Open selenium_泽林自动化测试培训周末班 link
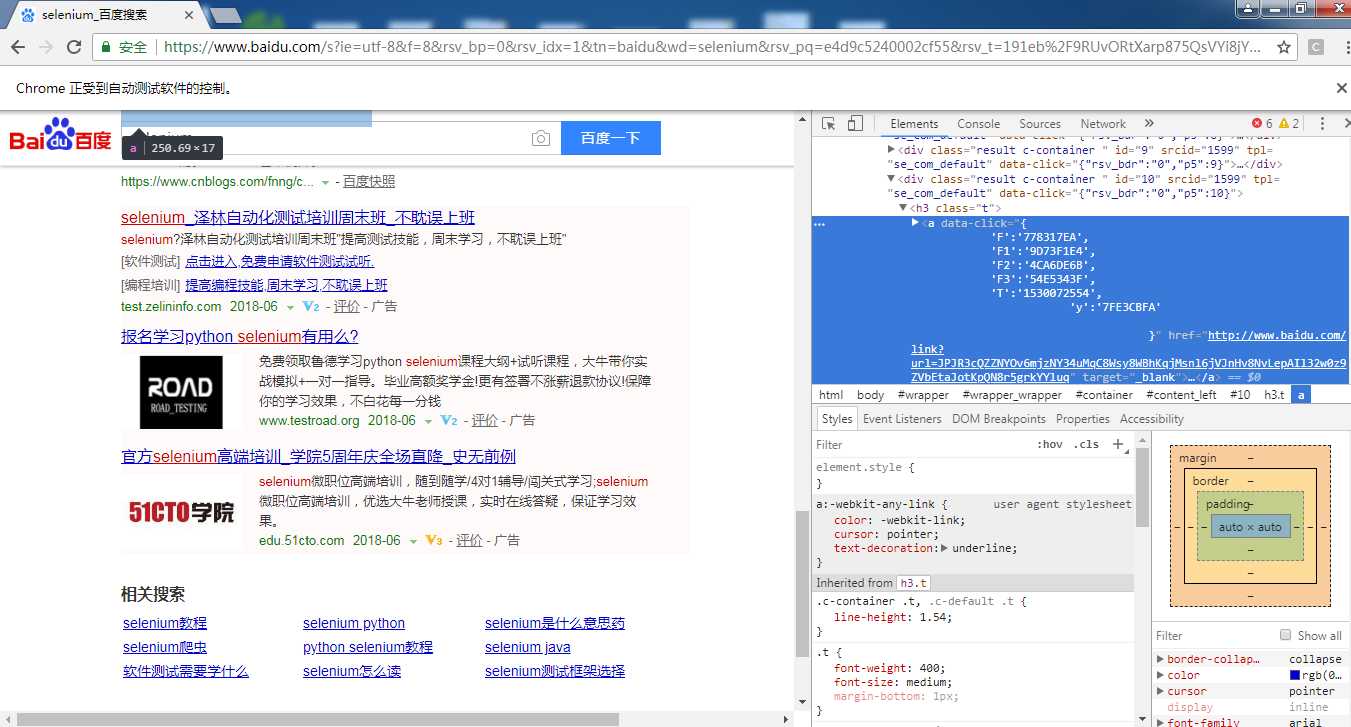Viewport: 1351px width, 727px height. 298,217
